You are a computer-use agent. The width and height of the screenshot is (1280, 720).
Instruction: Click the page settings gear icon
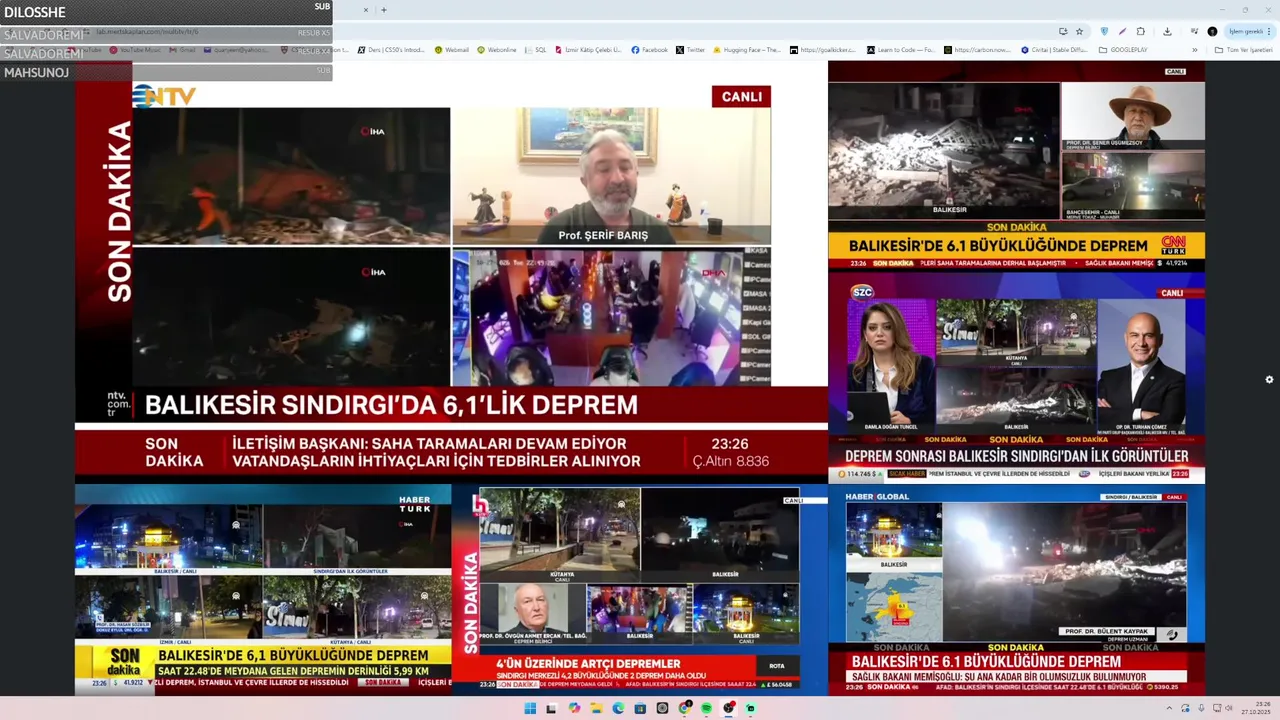point(1269,379)
